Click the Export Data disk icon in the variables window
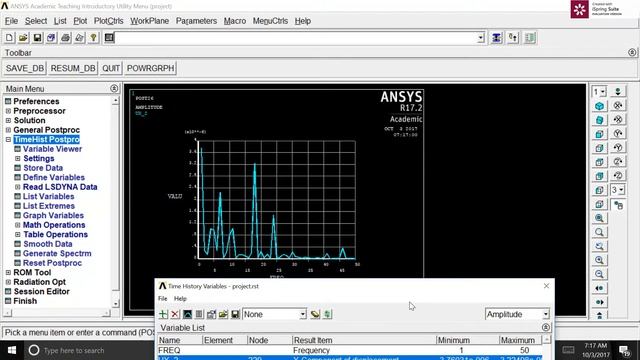 click(x=235, y=314)
